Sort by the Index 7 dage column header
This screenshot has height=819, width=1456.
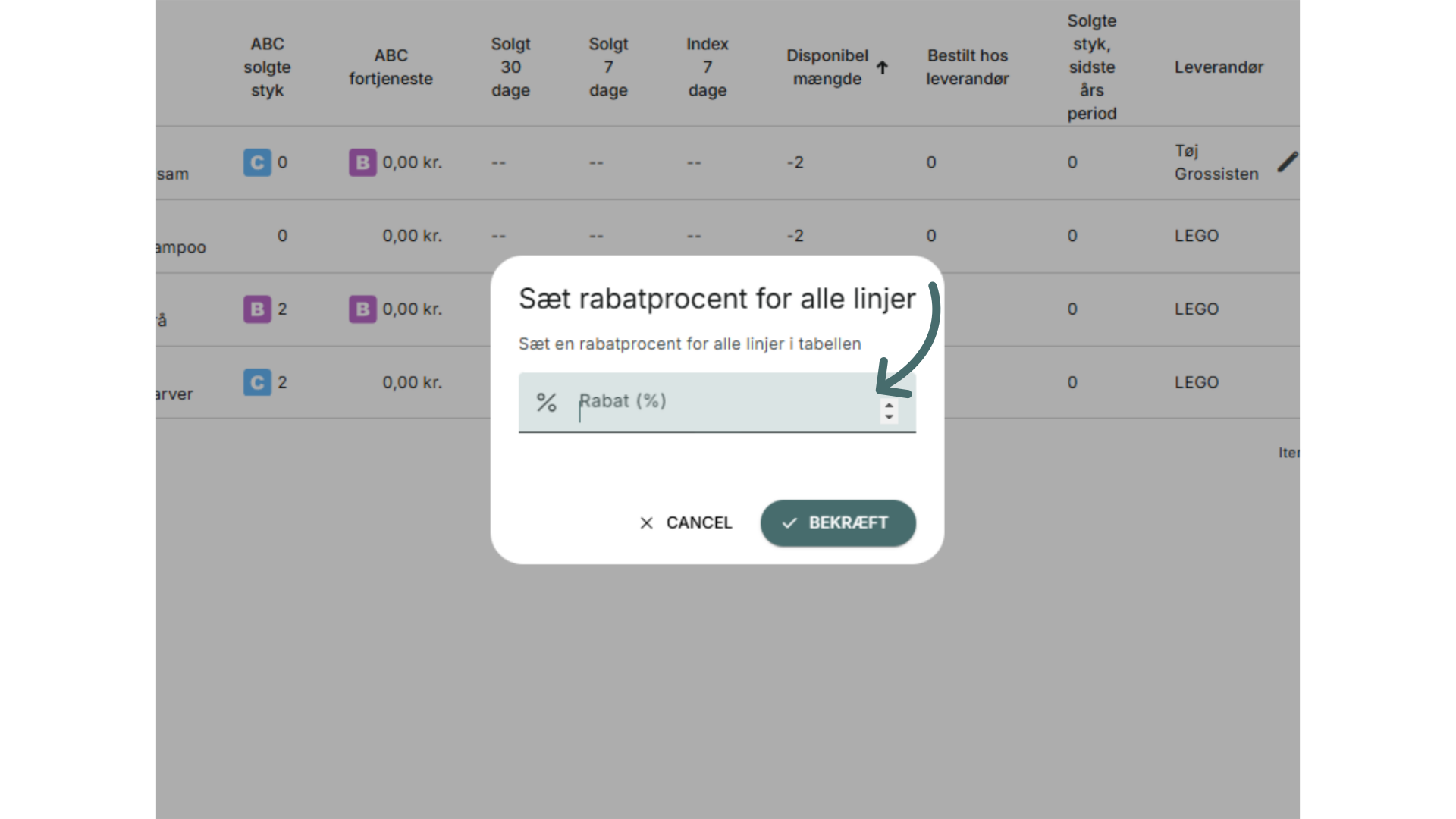(707, 67)
